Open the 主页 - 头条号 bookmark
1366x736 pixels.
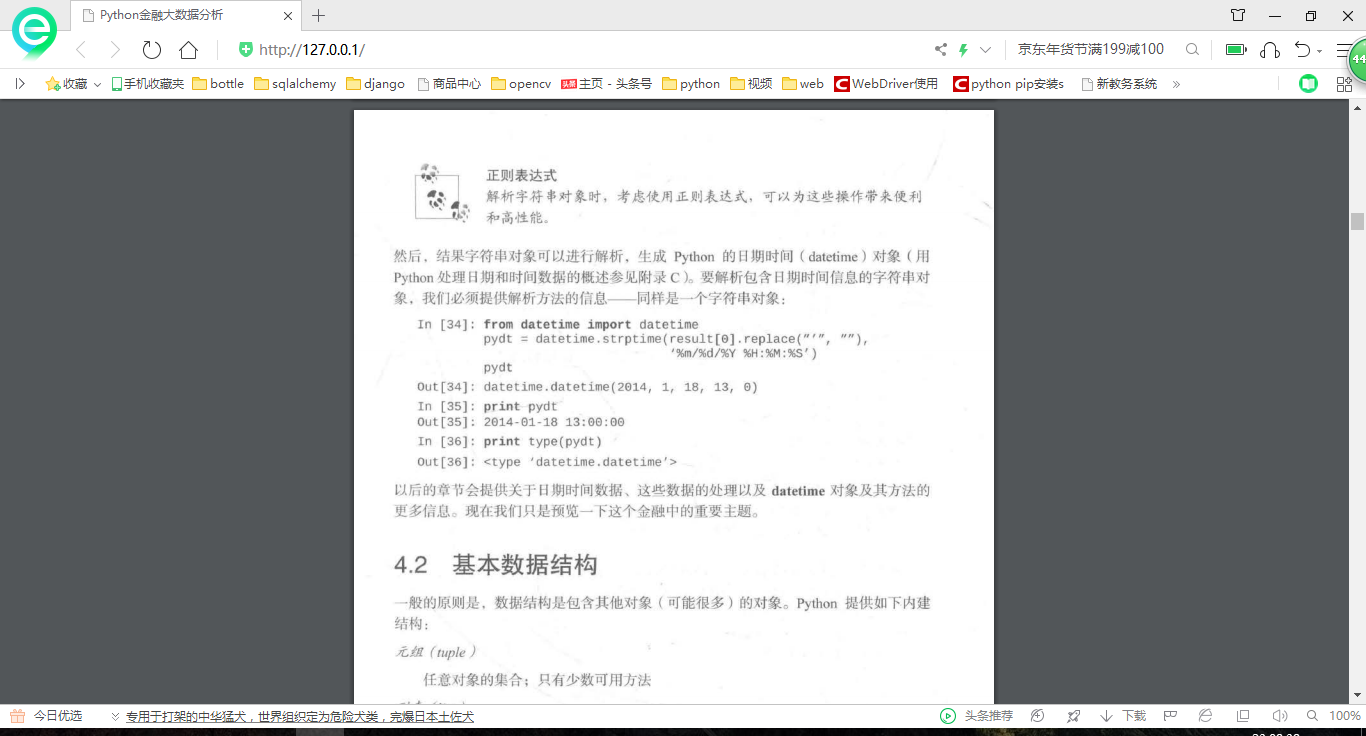[x=606, y=84]
